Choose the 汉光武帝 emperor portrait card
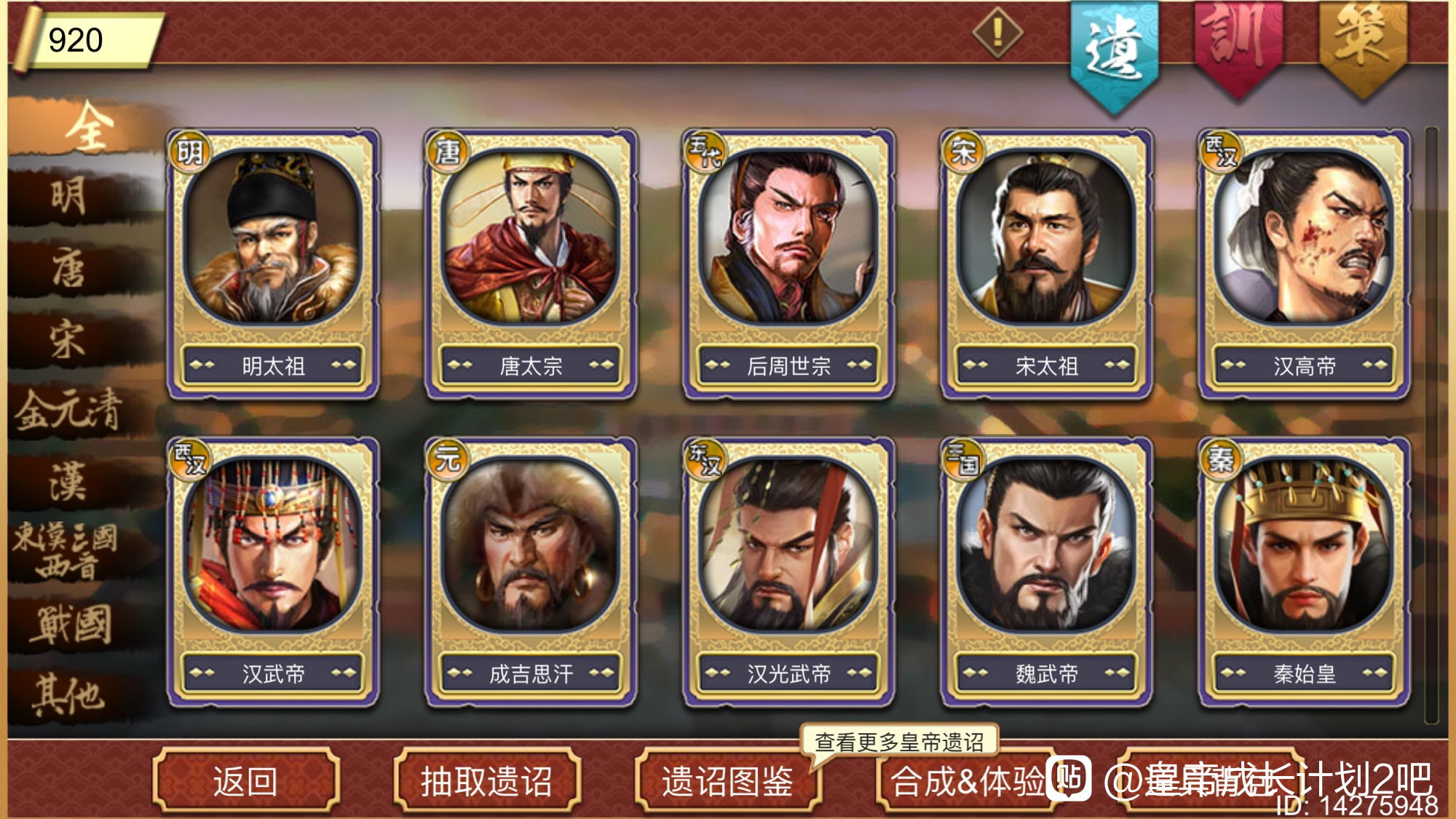 tap(788, 572)
